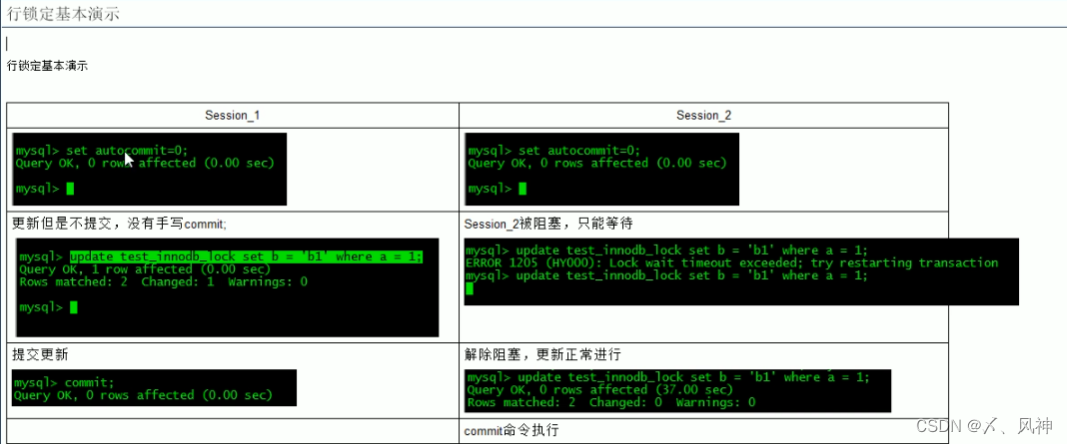Click the text 更新但是不提交，没有手写commit;
The height and width of the screenshot is (444, 1067).
(x=120, y=223)
